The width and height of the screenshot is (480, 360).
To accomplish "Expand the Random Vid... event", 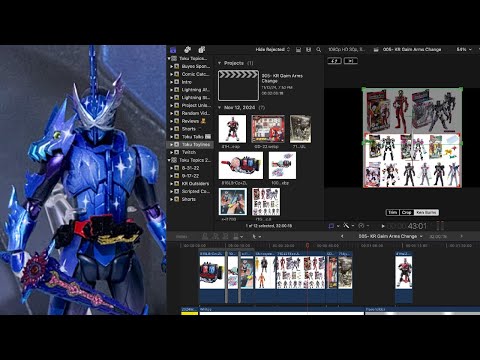I will pyautogui.click(x=172, y=113).
